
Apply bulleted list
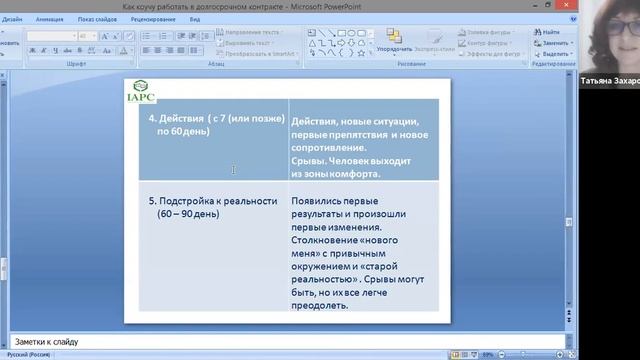[x=147, y=36]
